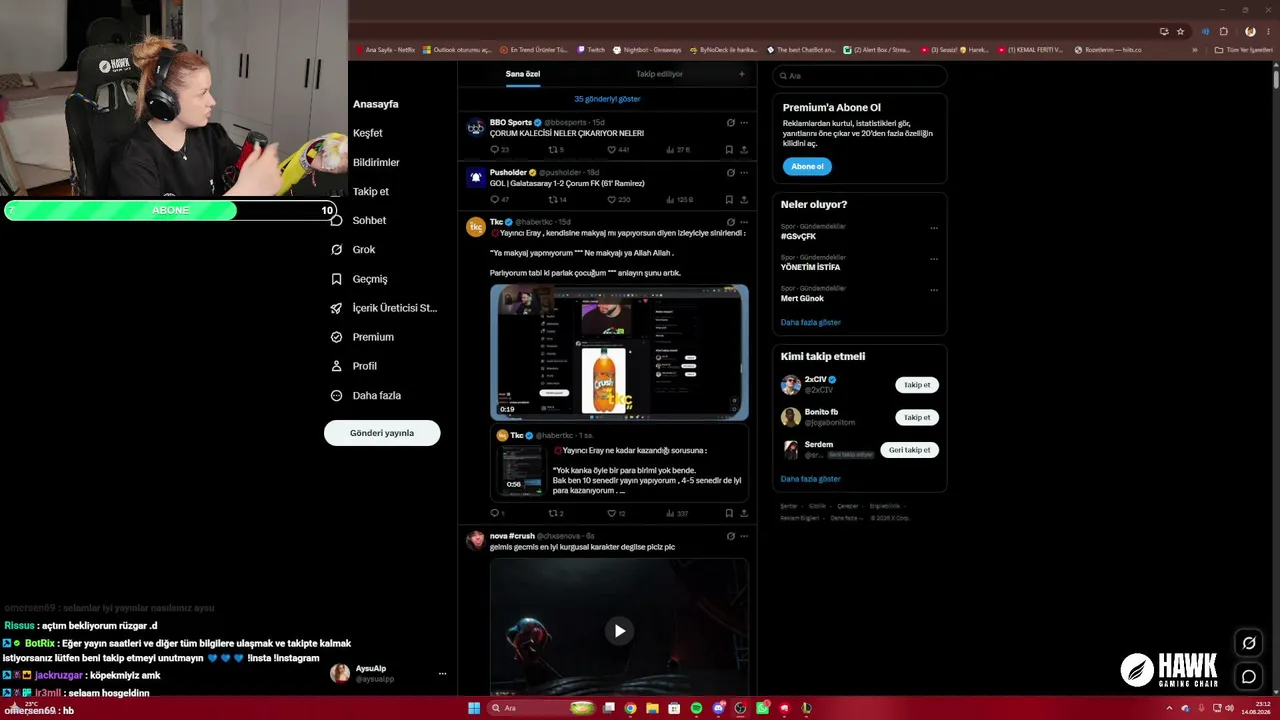Play the nova #crush post video
Screen dimensions: 1280x720
pos(619,631)
